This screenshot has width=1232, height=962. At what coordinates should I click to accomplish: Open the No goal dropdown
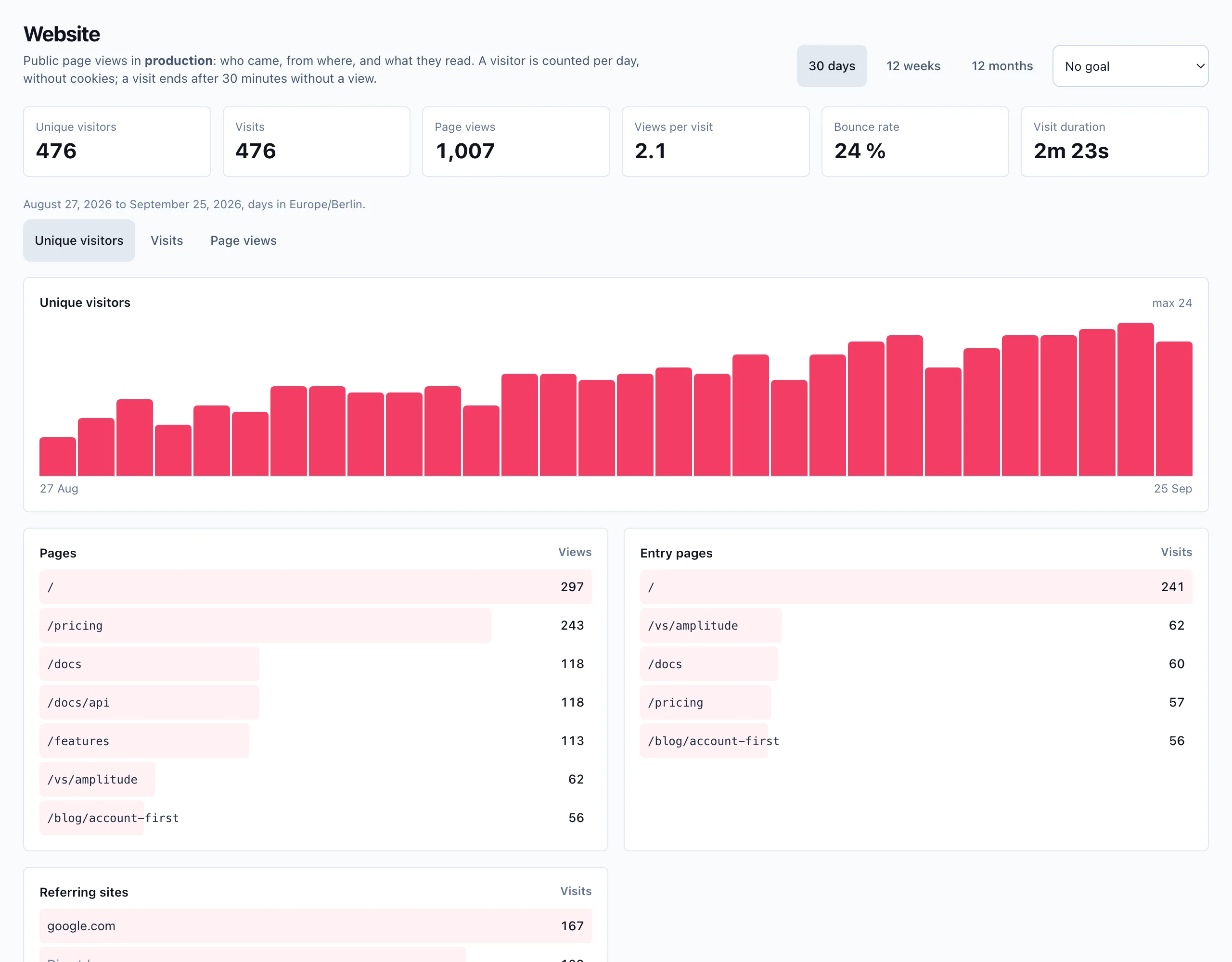click(x=1130, y=66)
